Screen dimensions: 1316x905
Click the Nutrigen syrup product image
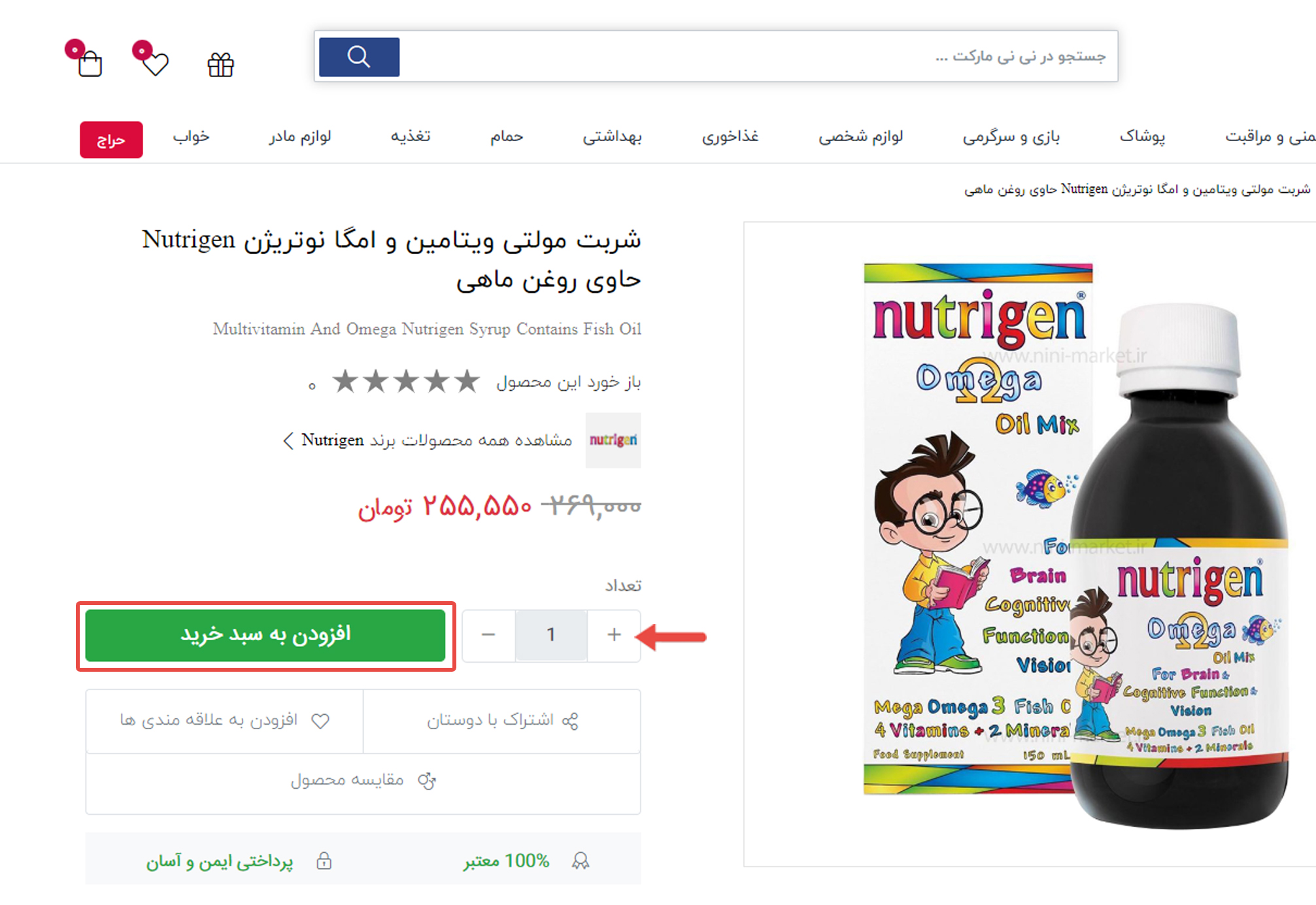(1077, 546)
